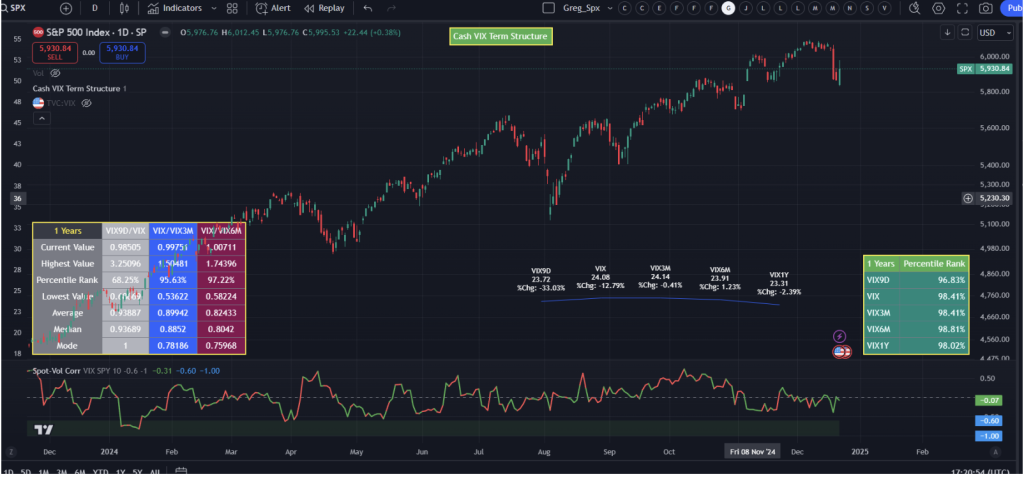
Task: Take a chart snapshot with camera icon
Action: 986,8
